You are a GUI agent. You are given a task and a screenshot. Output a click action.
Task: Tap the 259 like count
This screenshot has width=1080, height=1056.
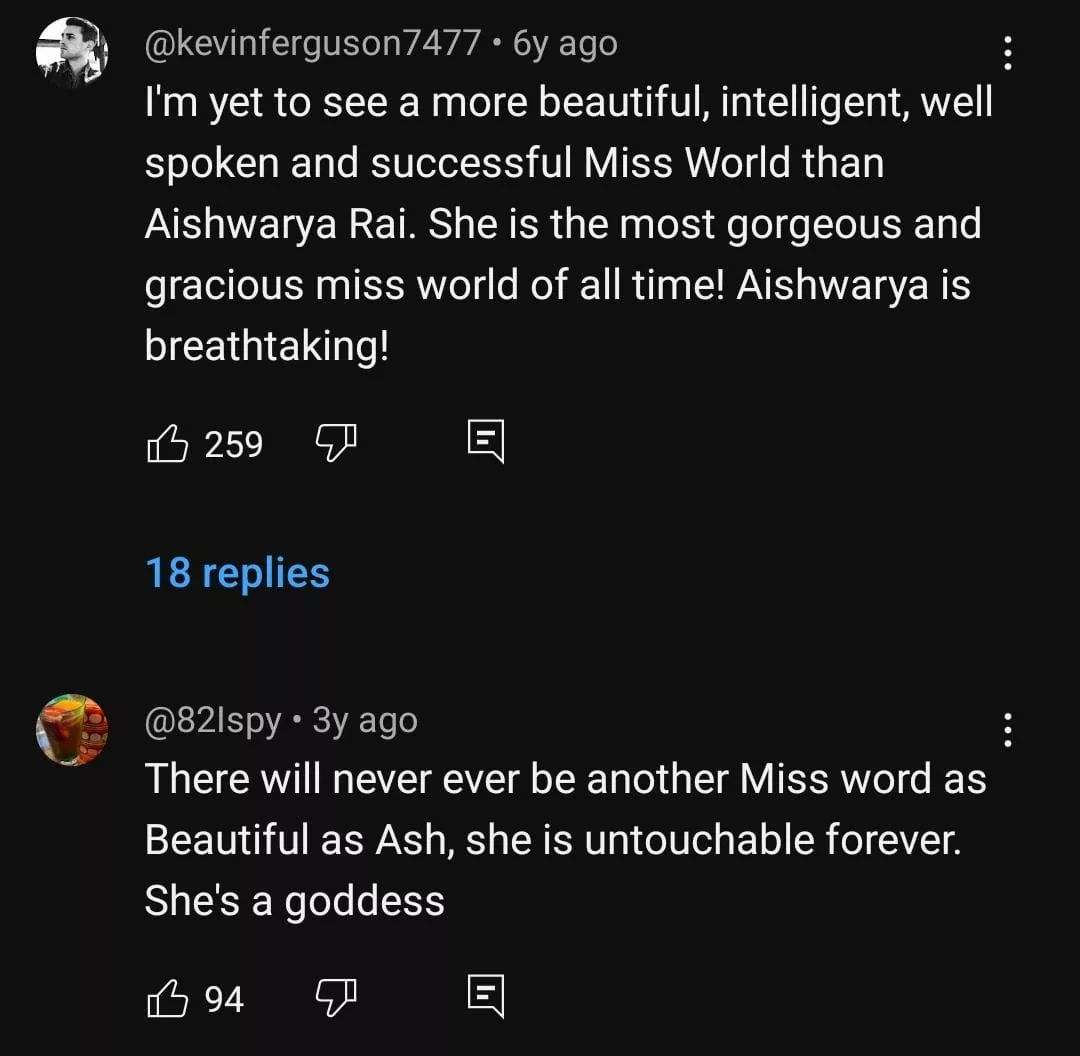click(x=233, y=443)
